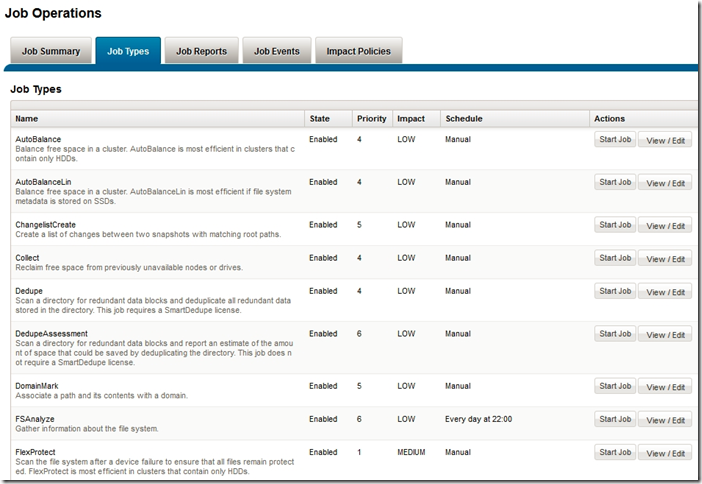
Task: View / Edit the FlexProtect job
Action: pos(665,453)
